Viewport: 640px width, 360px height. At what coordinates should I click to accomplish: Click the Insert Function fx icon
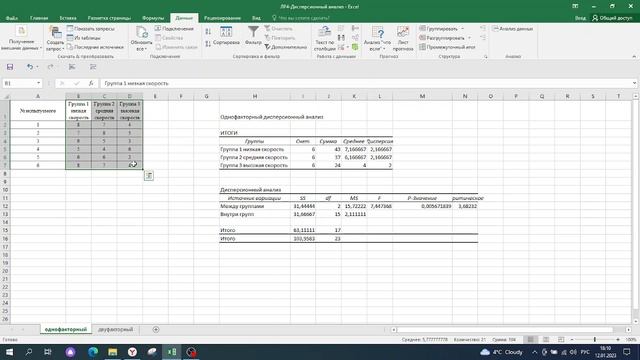tap(91, 83)
